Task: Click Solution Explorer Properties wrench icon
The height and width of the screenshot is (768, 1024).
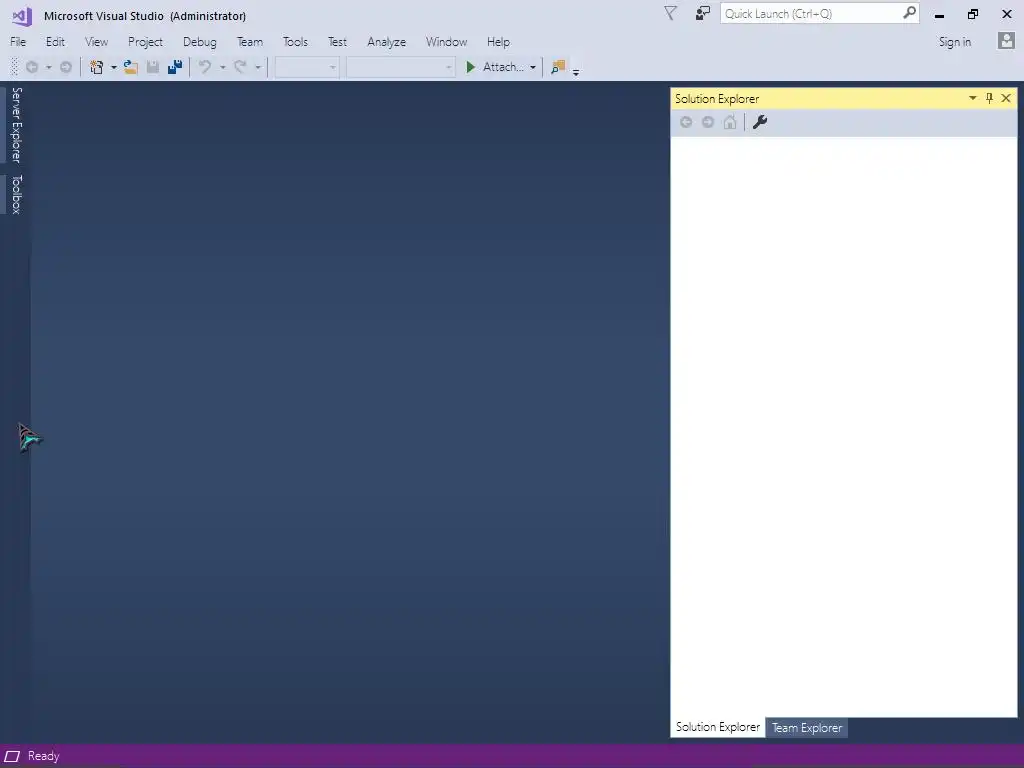Action: (x=760, y=122)
